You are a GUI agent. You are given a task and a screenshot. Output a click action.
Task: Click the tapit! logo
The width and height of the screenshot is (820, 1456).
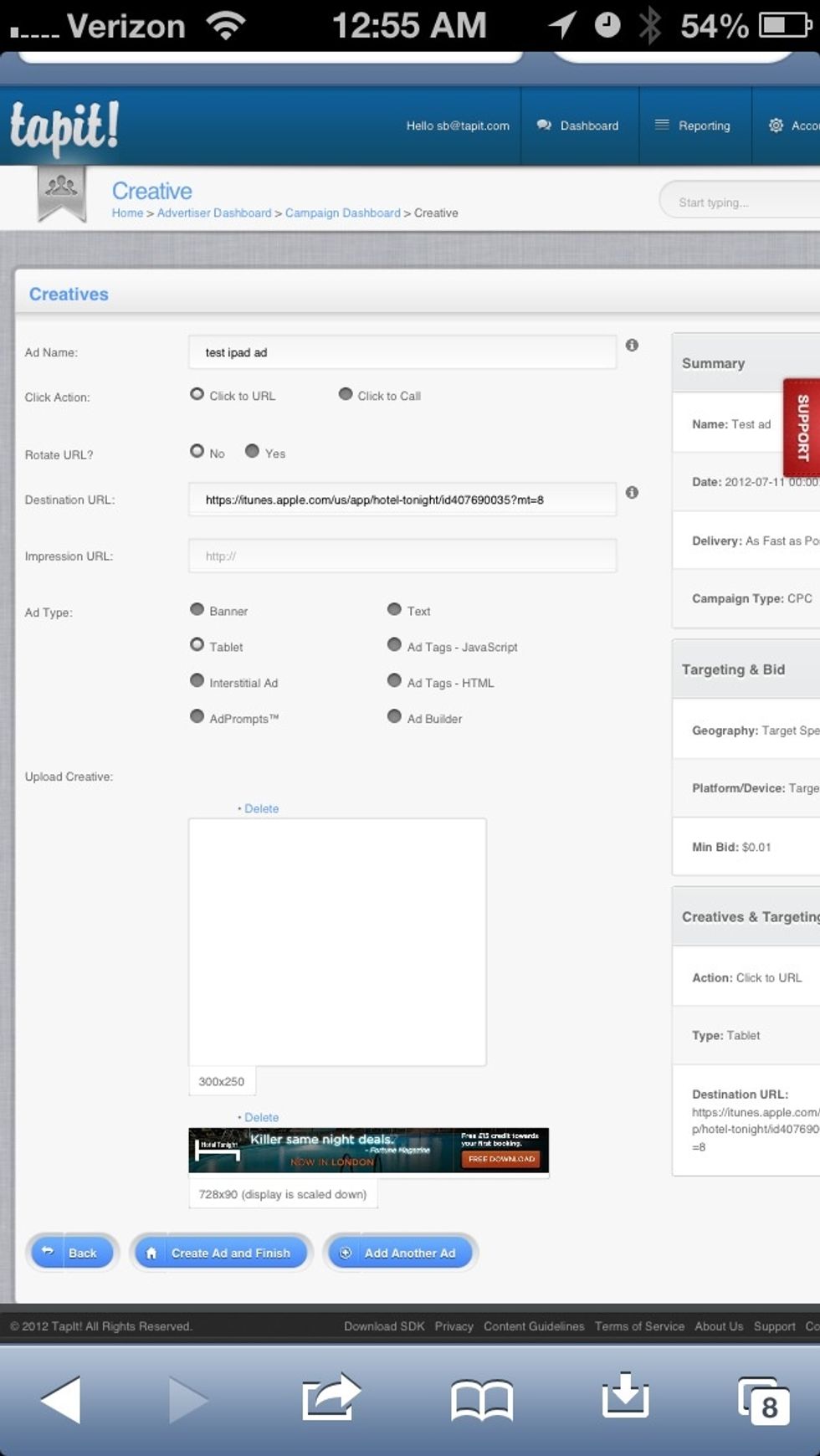pyautogui.click(x=64, y=127)
